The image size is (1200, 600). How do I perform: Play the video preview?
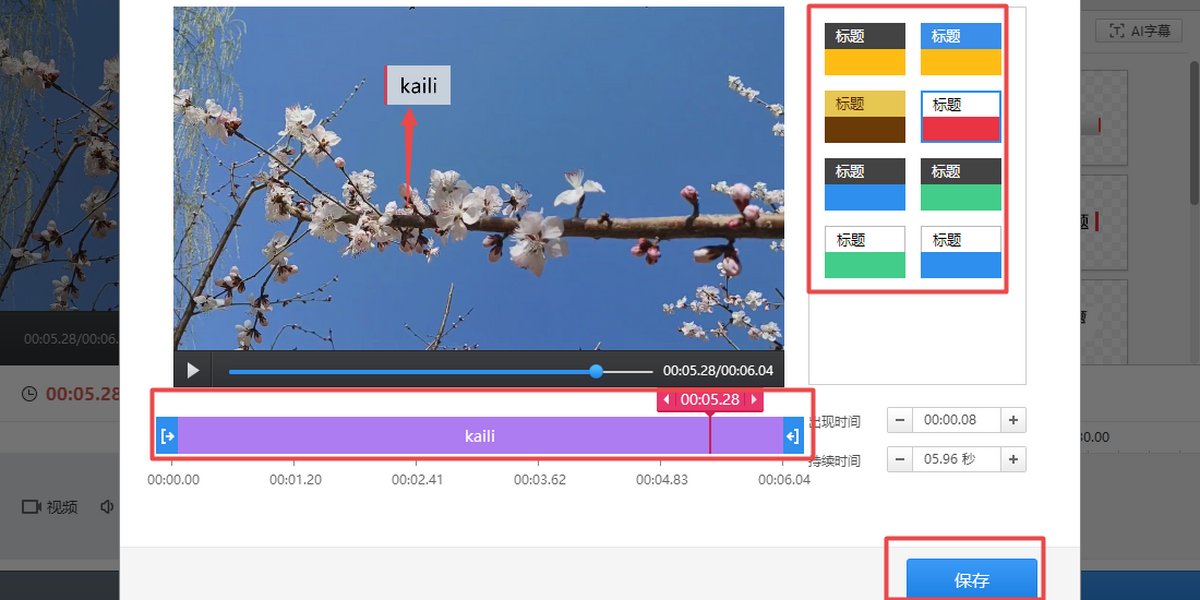click(193, 371)
